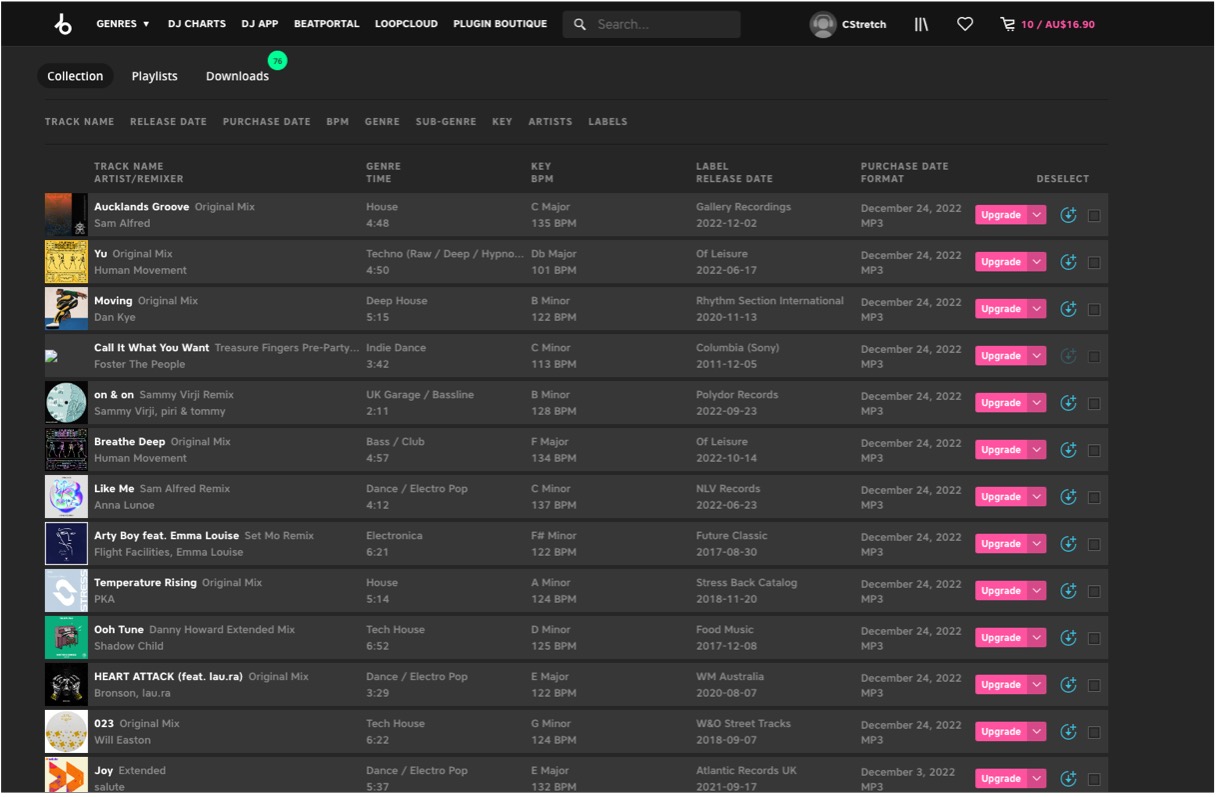Open Sam Alfred artist link
The height and width of the screenshot is (797, 1219).
(x=122, y=223)
